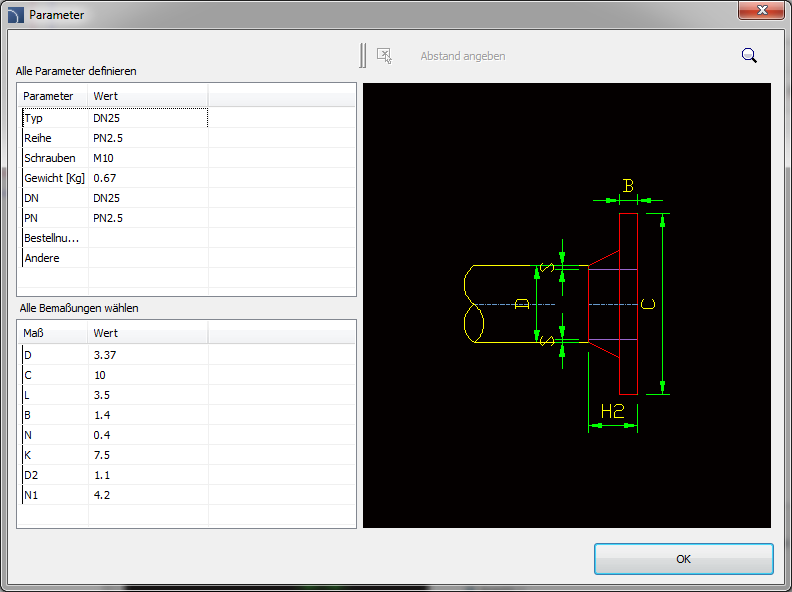Click the 'Maß' column header
Screen dimensions: 792x592
tap(52, 333)
